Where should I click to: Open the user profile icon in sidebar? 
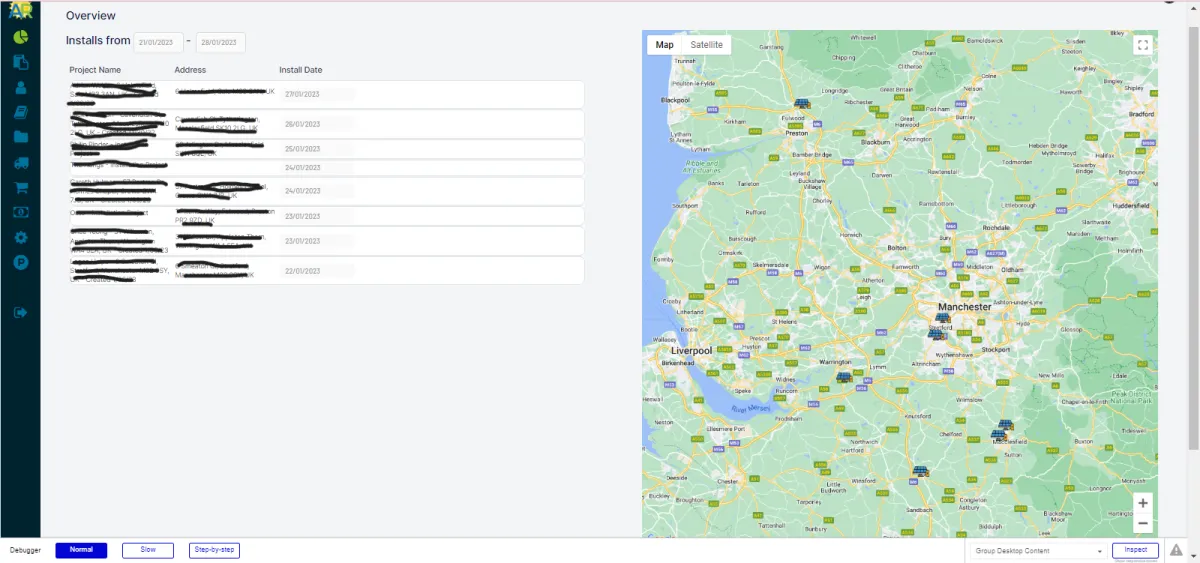[20, 87]
